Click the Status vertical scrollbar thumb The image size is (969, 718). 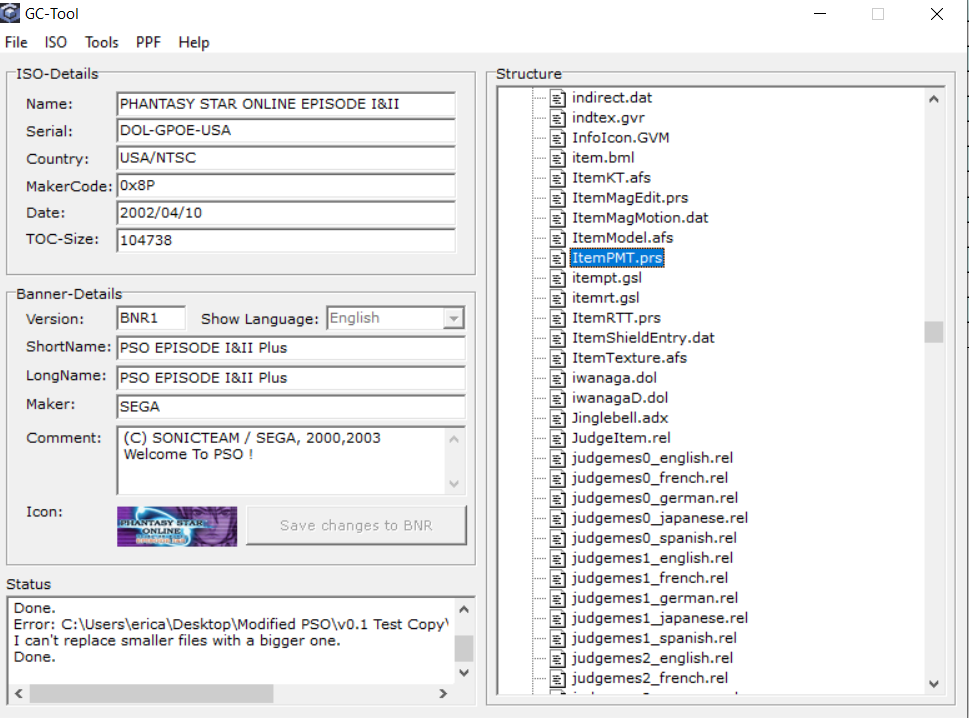click(463, 648)
